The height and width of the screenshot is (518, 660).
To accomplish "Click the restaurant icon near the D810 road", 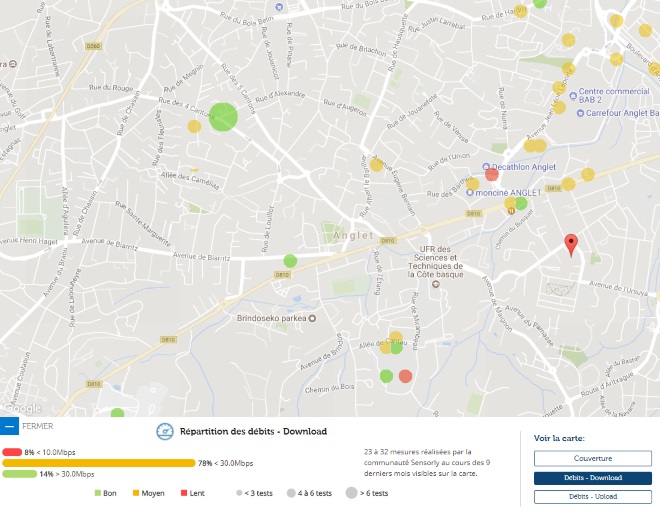I will click(511, 211).
